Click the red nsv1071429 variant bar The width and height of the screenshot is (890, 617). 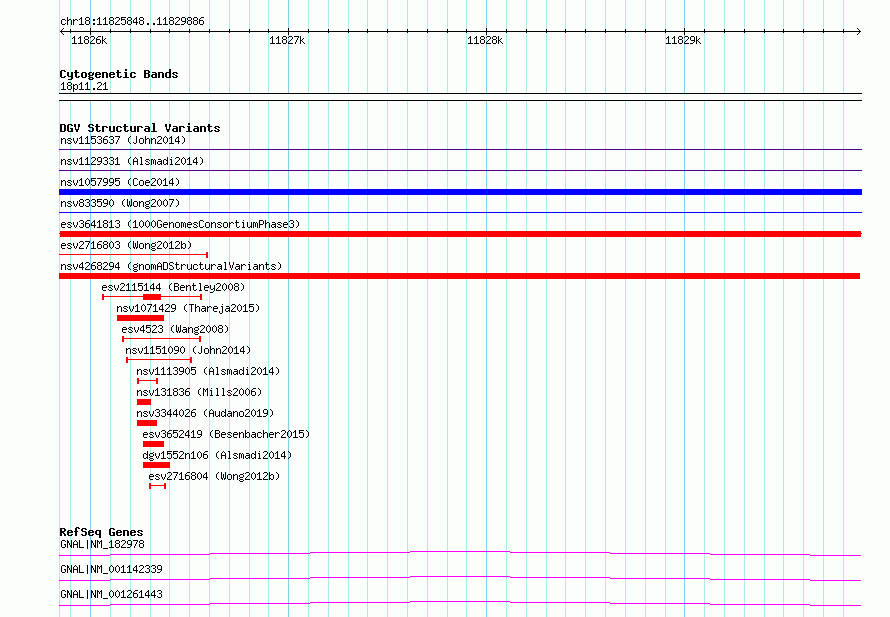(140, 318)
